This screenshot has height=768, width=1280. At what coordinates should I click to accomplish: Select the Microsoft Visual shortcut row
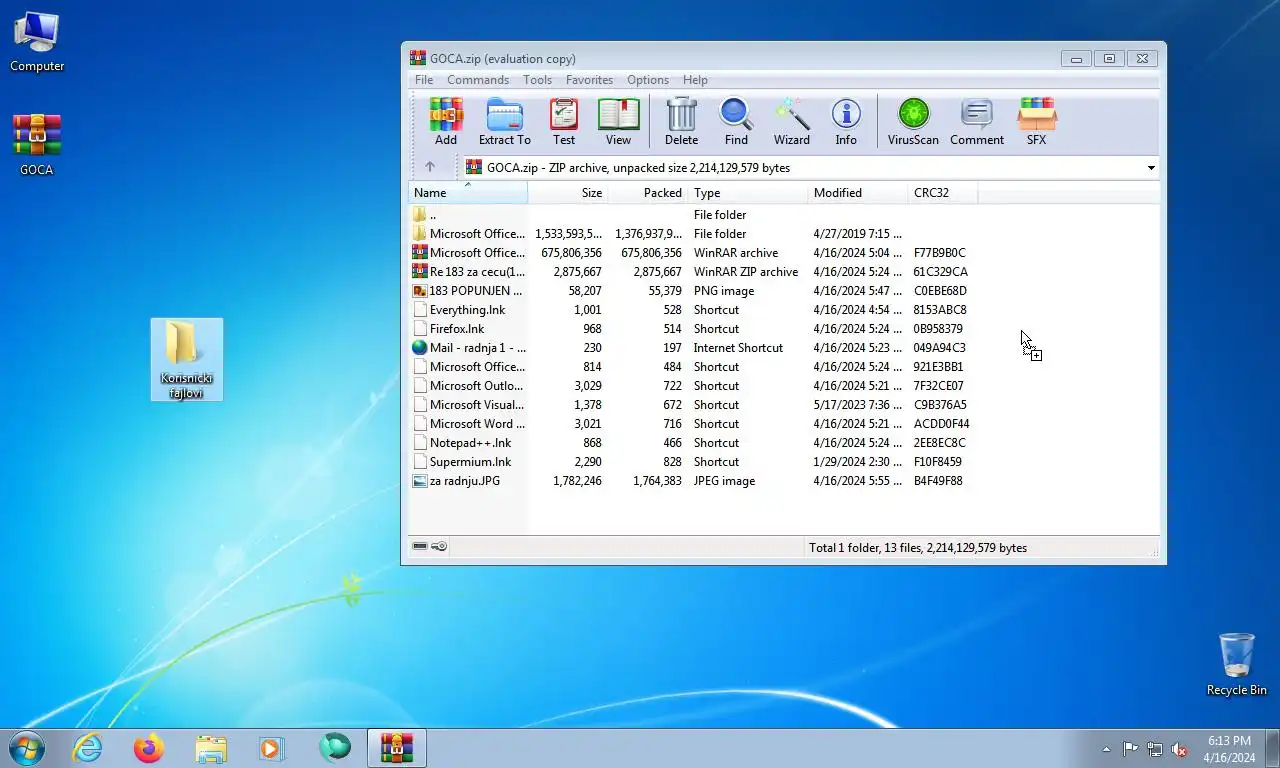point(784,404)
